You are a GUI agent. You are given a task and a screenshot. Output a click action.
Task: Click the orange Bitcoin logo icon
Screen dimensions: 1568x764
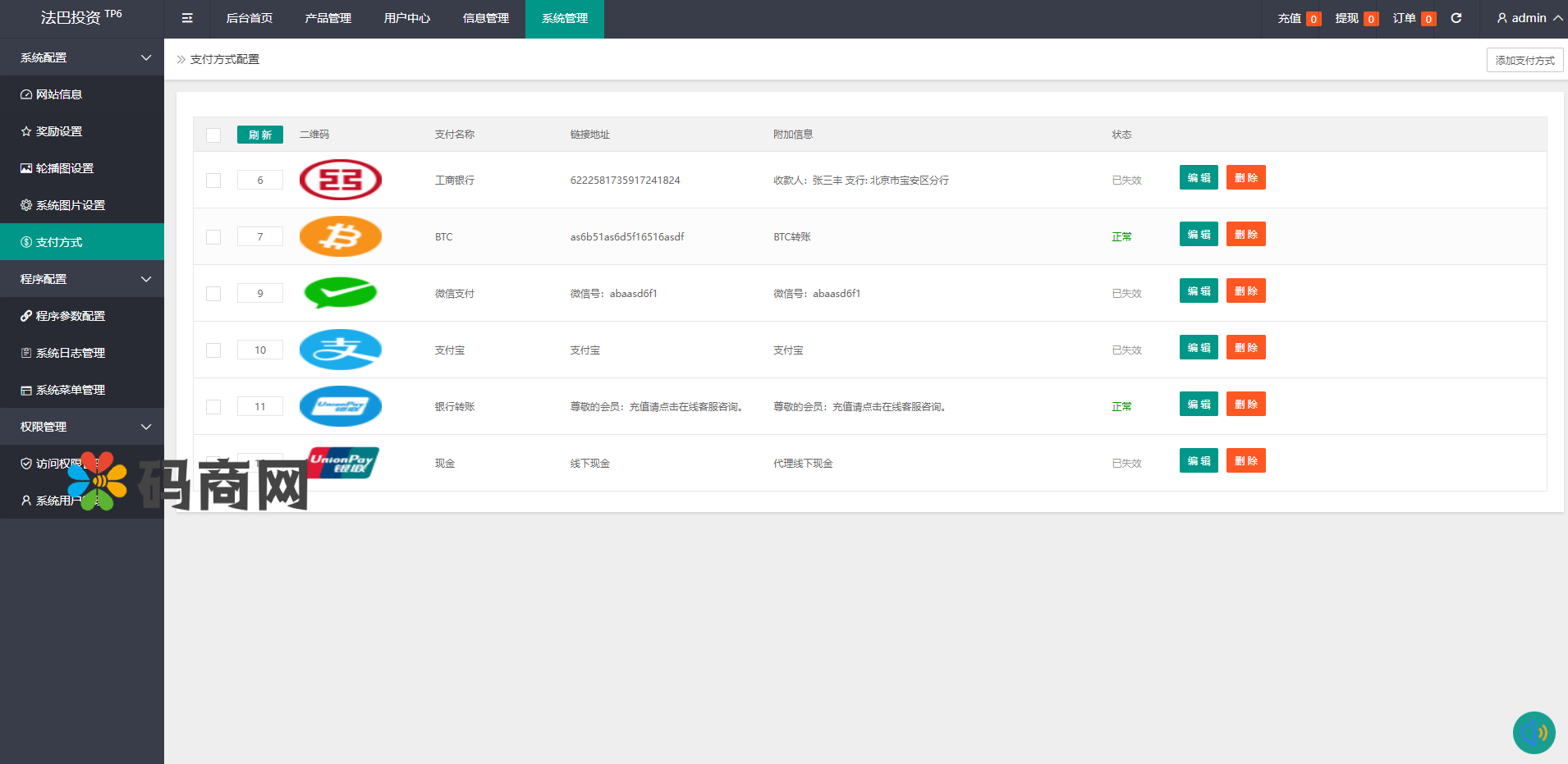[340, 236]
